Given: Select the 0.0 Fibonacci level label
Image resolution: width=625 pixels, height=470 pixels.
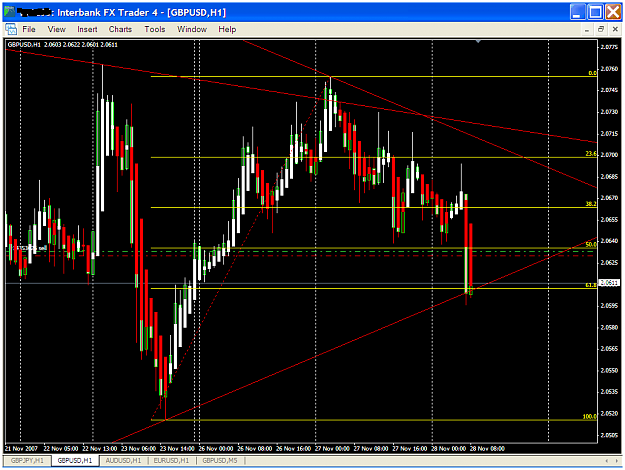Looking at the screenshot, I should point(592,73).
